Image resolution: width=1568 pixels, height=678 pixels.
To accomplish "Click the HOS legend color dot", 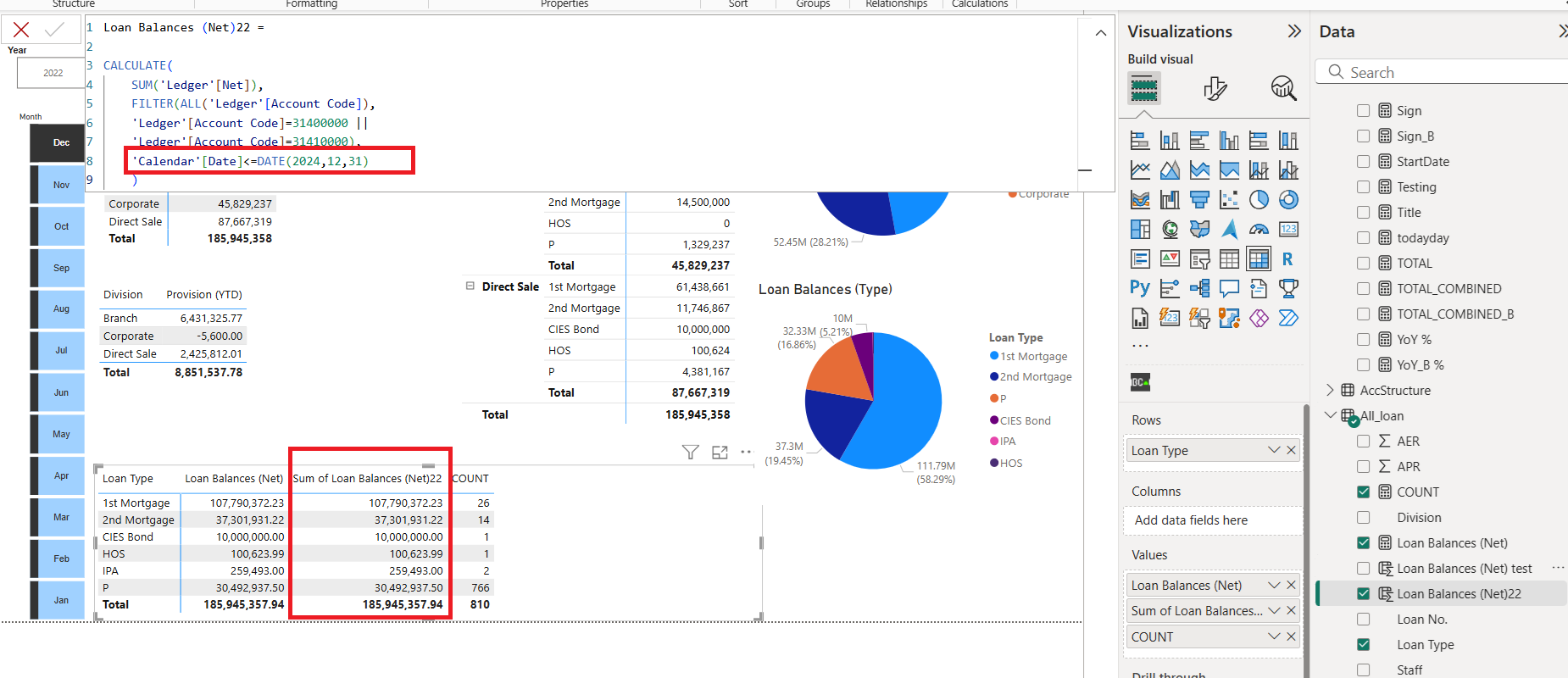I will coord(994,463).
